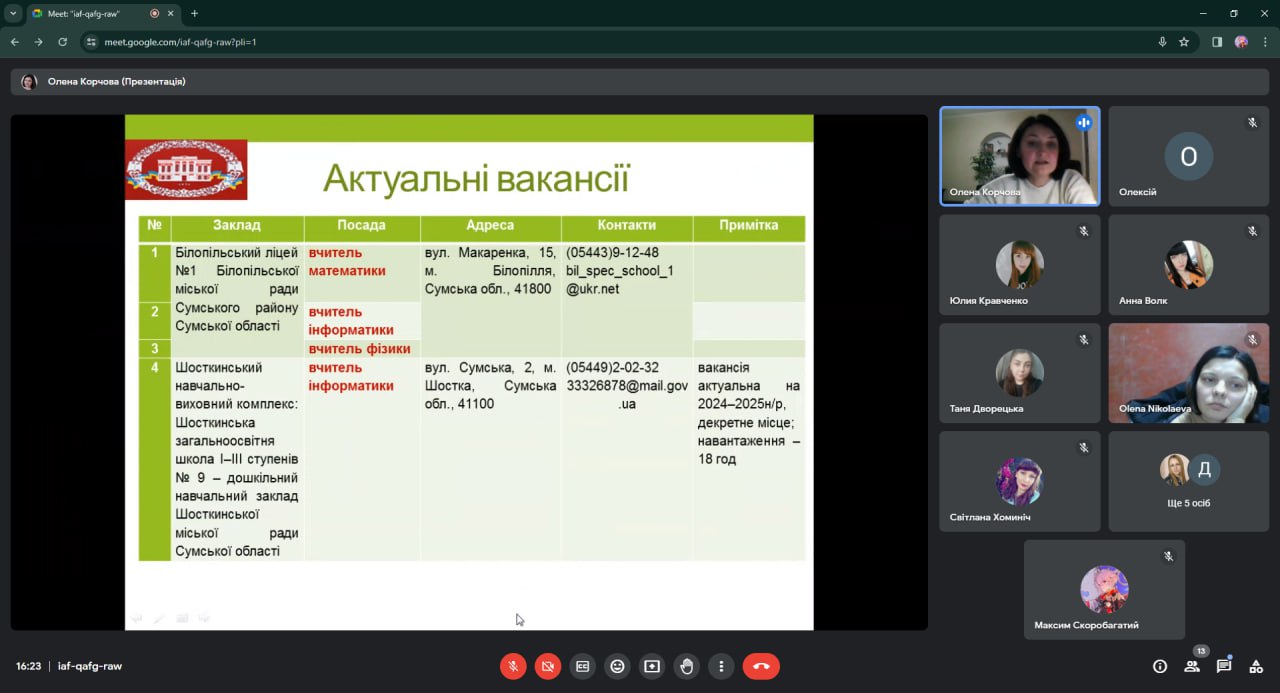The image size is (1280, 693).
Task: Click the browser forward arrow
Action: coord(38,42)
